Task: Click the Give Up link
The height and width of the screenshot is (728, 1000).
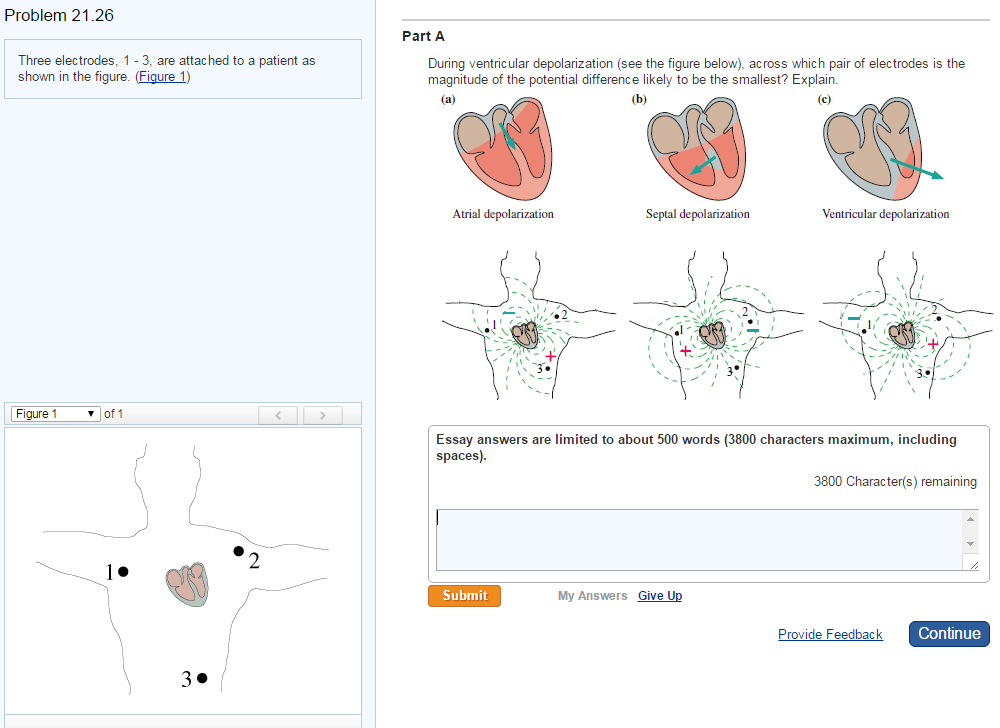Action: (659, 595)
